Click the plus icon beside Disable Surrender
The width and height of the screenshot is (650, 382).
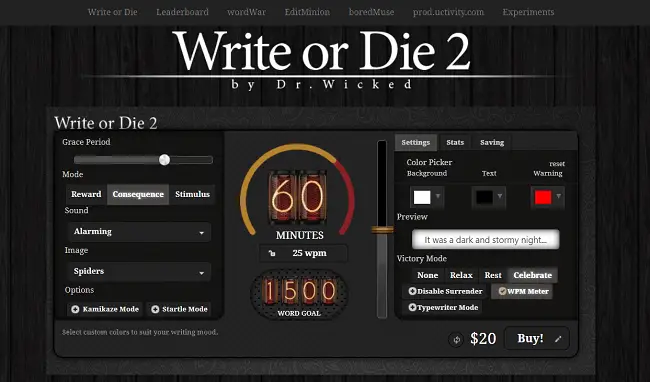point(412,291)
